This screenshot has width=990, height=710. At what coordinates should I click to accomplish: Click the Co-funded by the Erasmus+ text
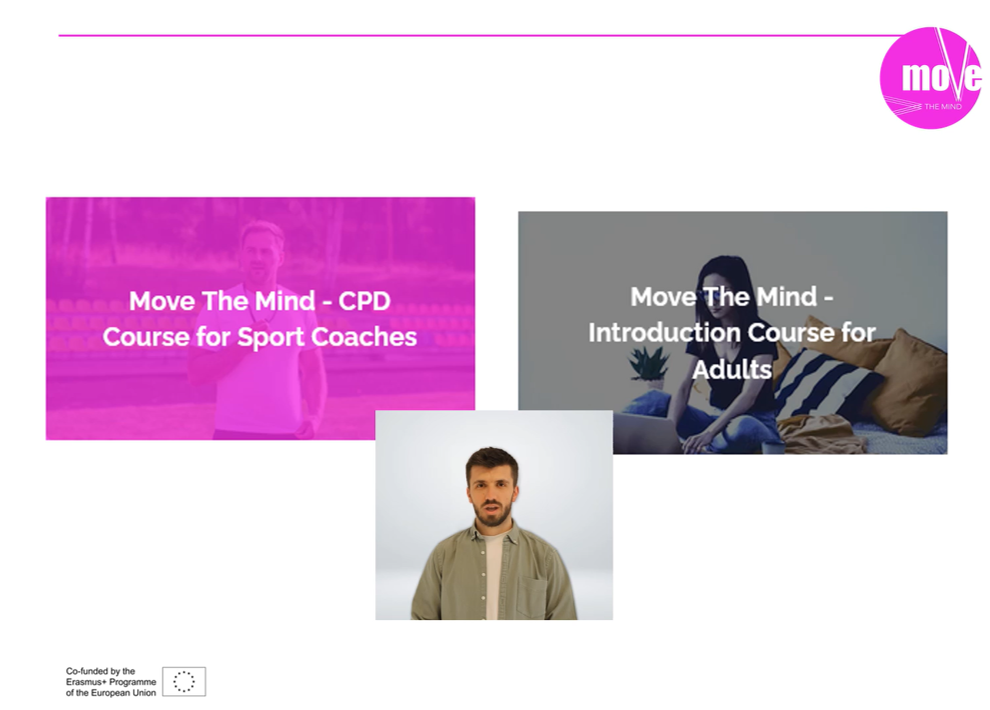coord(111,681)
